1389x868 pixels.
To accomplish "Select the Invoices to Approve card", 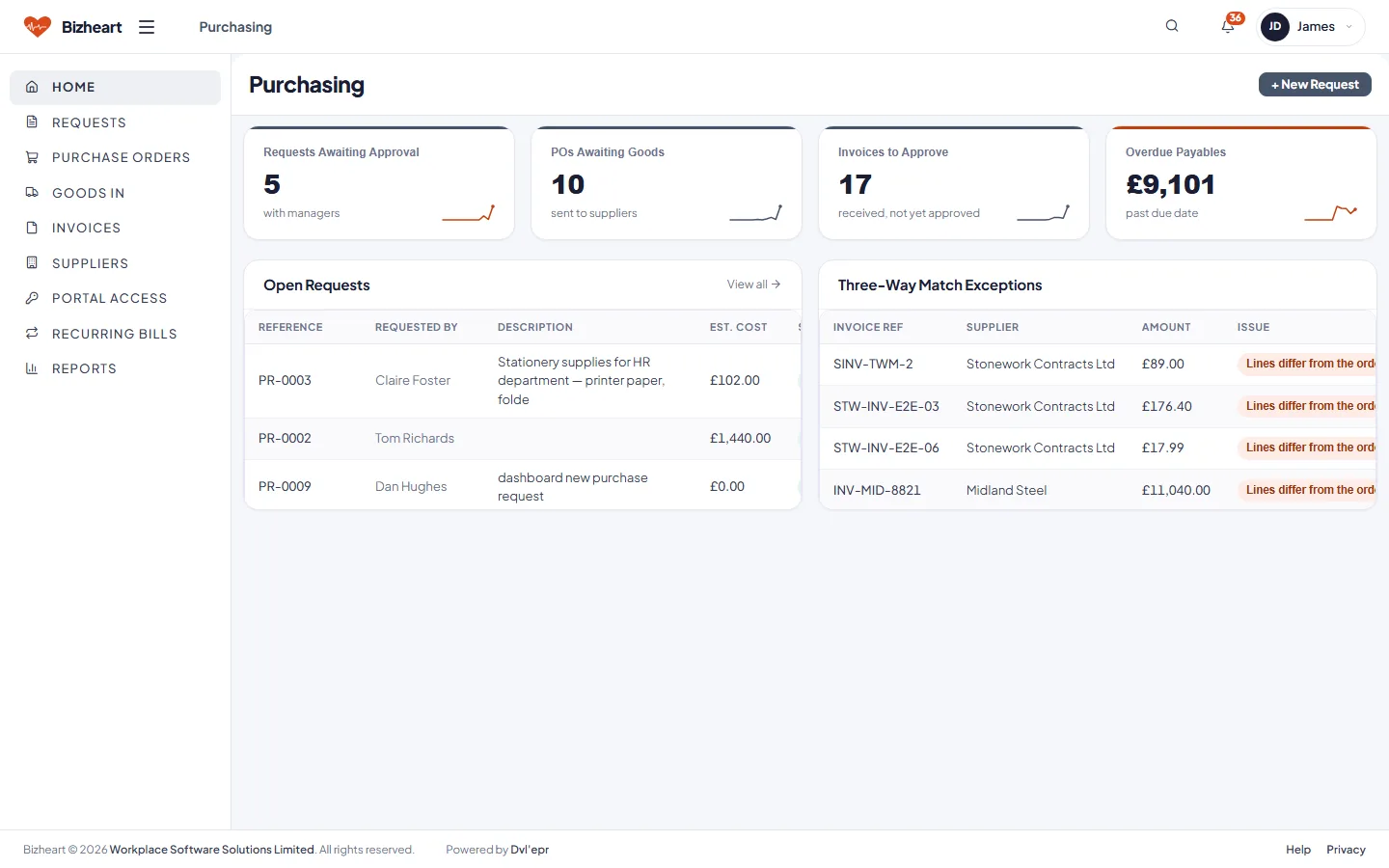I will [x=954, y=182].
